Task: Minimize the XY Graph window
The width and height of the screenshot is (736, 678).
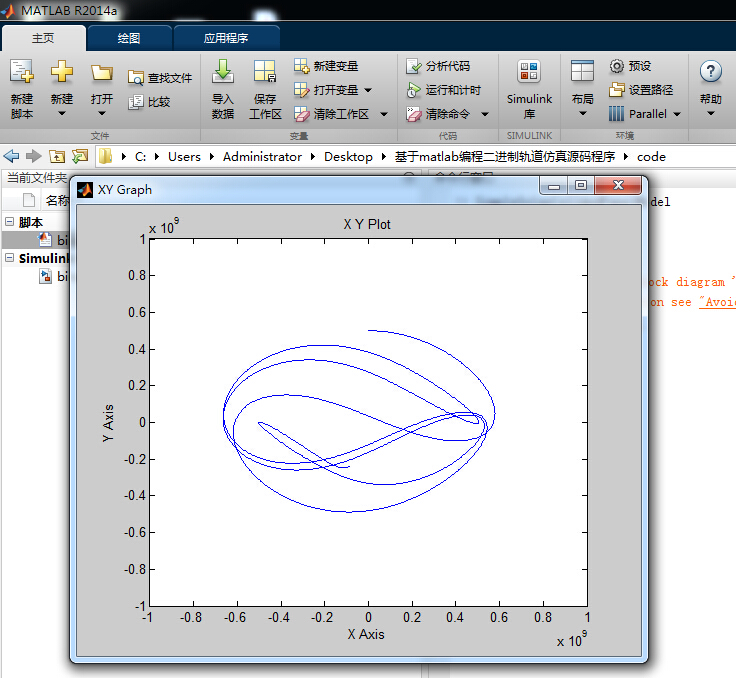Action: [x=554, y=185]
